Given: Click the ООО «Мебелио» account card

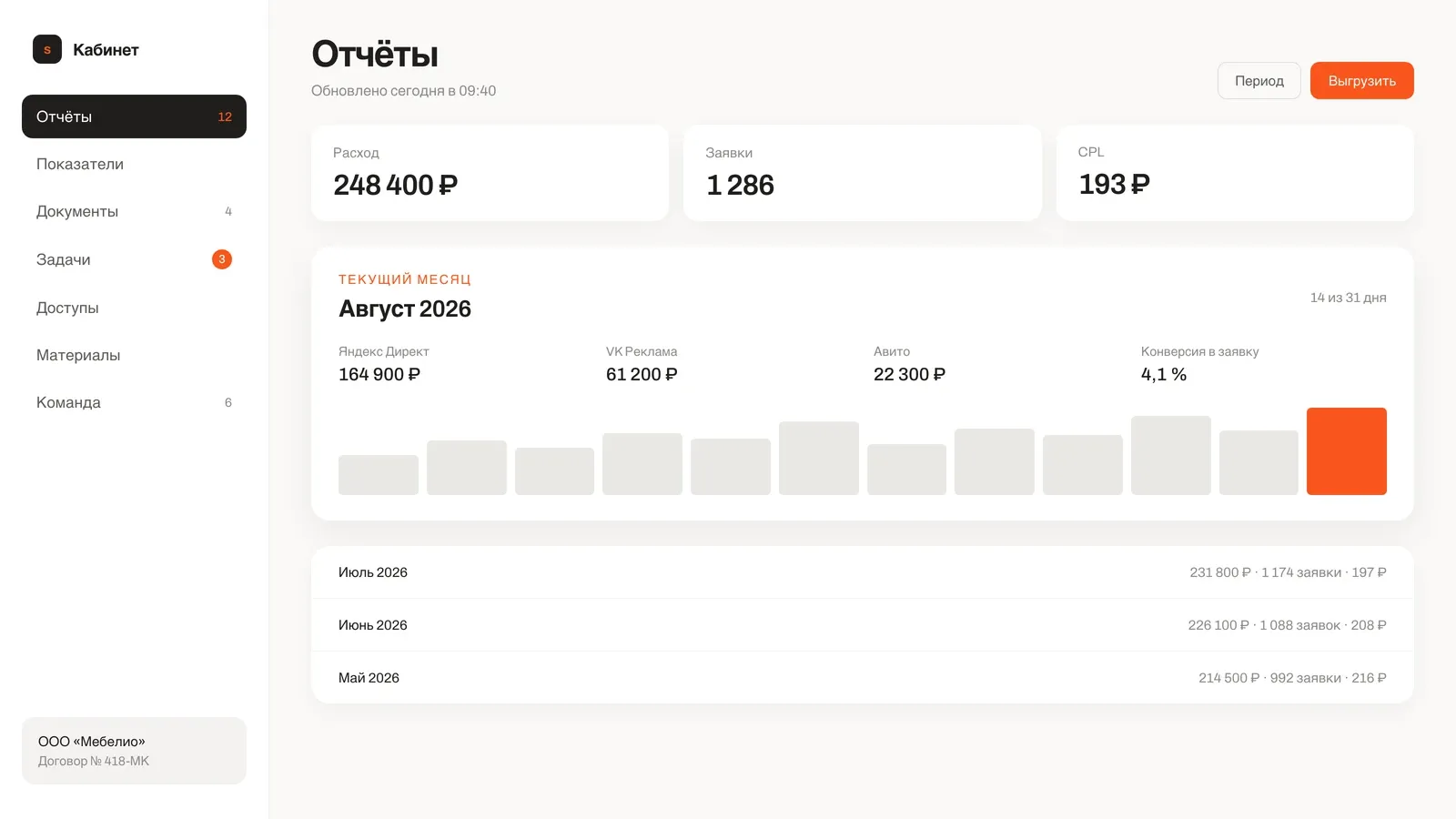Looking at the screenshot, I should click(134, 751).
